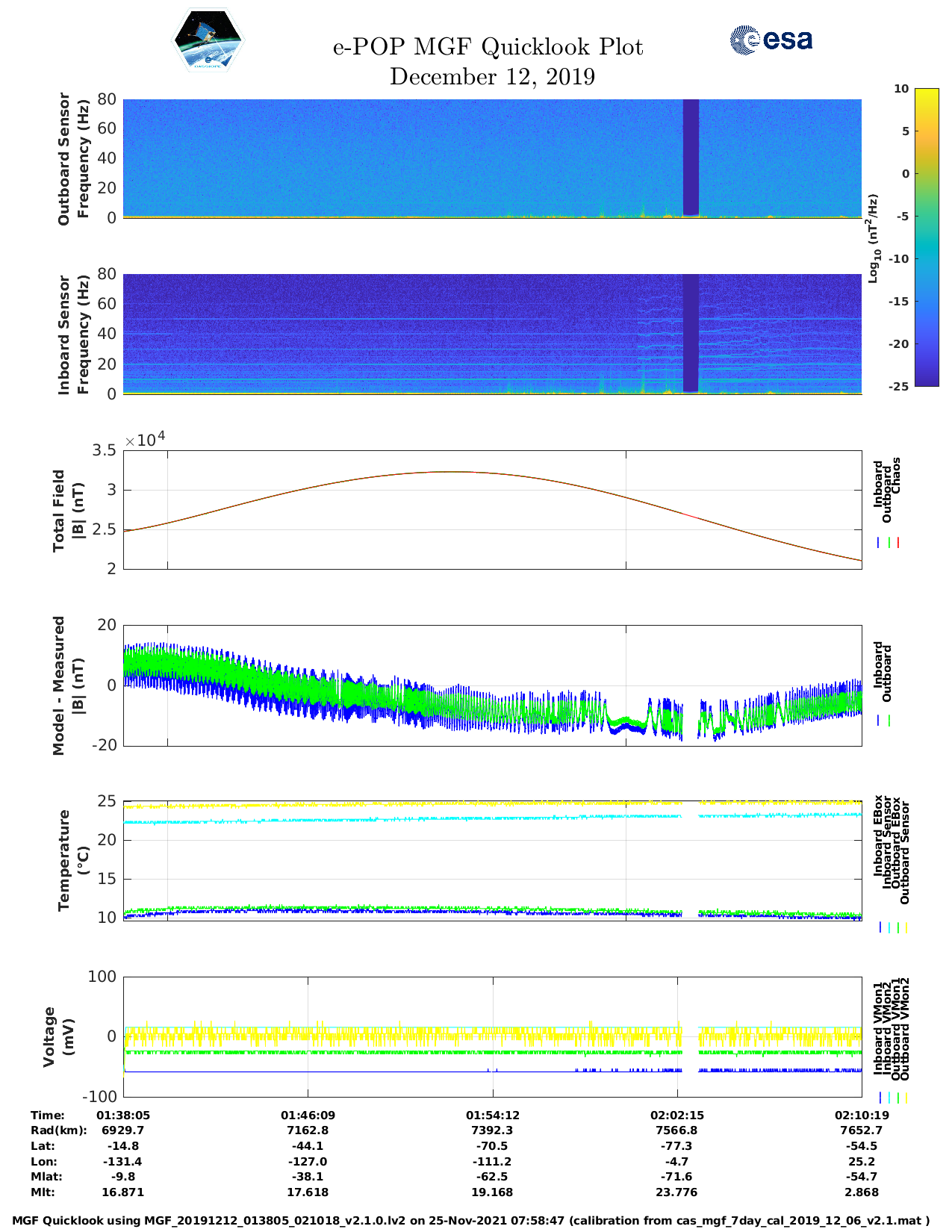
Task: Click green Outboard legend marker beside Model - Measured
Action: [889, 721]
